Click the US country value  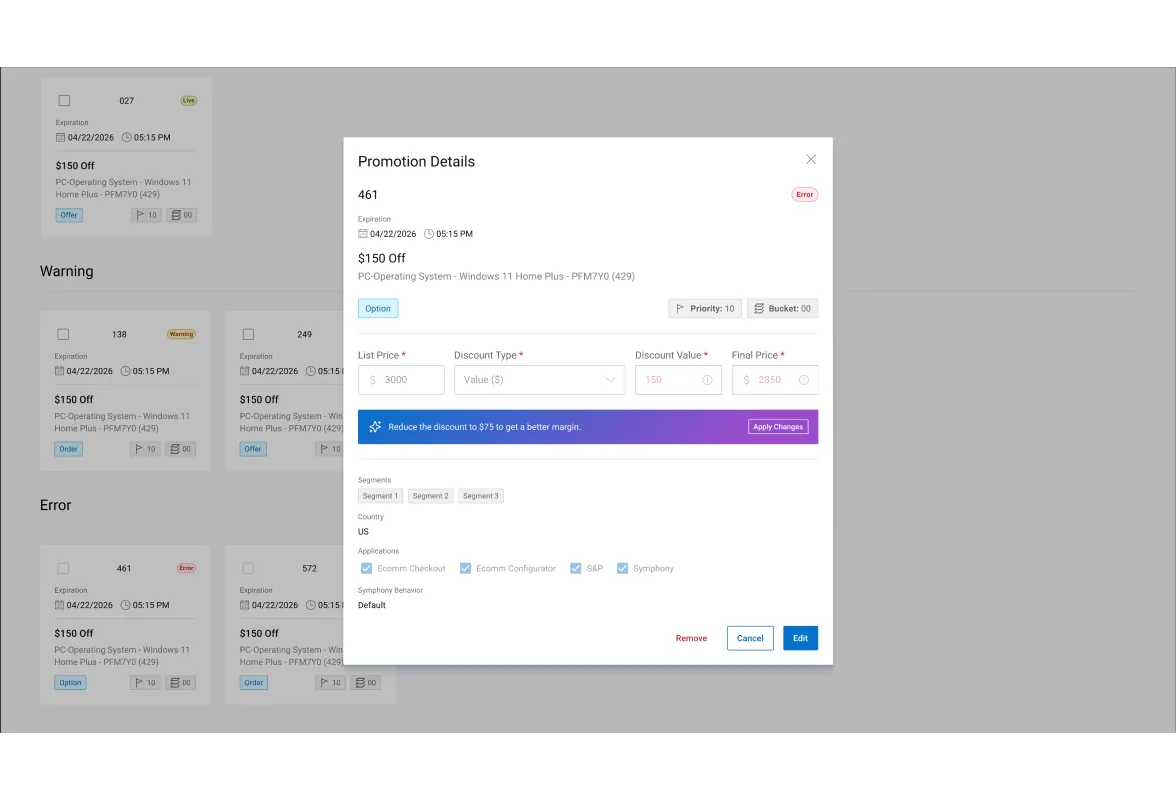point(363,532)
